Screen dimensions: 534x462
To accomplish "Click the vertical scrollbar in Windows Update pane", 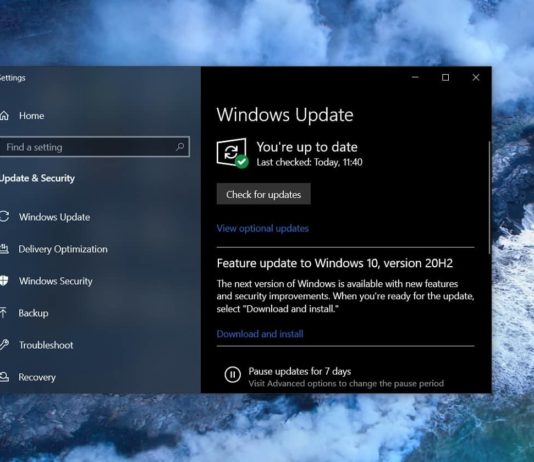I will point(489,197).
